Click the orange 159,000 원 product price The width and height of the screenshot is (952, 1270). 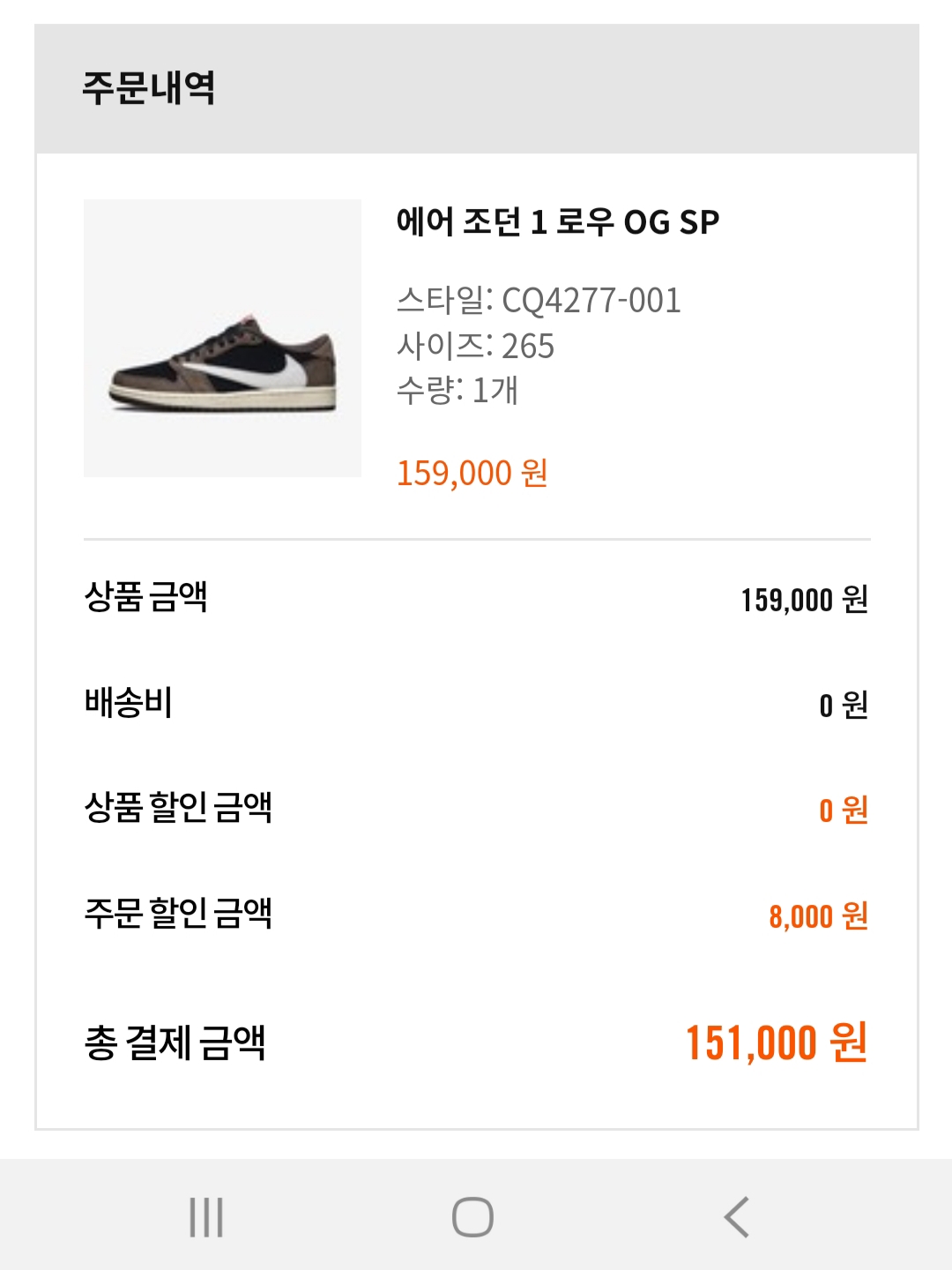pyautogui.click(x=472, y=474)
